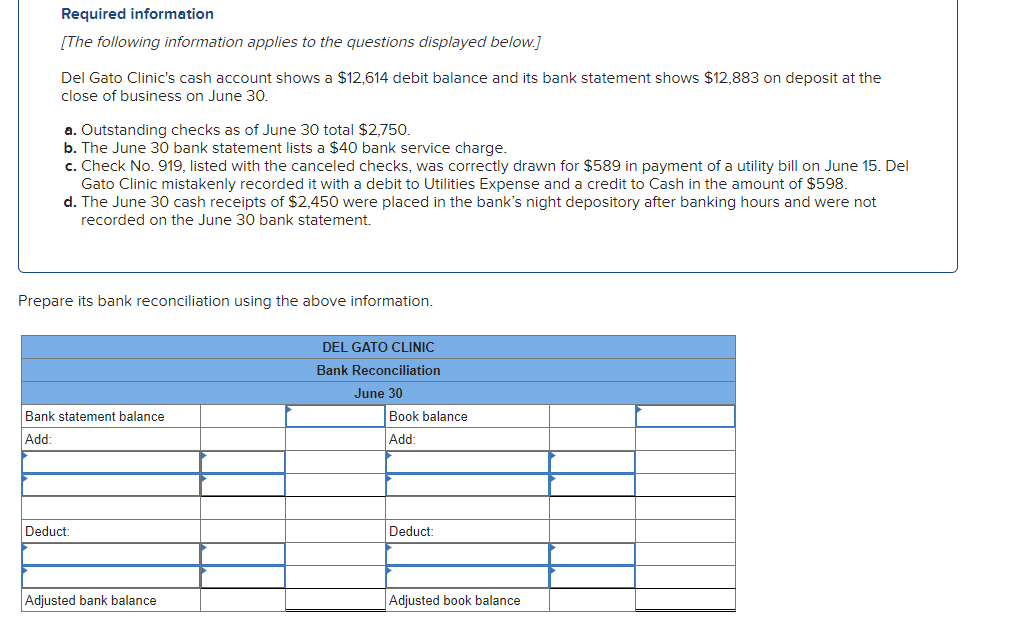Click the 'Deduct:' label on the book side

click(411, 531)
